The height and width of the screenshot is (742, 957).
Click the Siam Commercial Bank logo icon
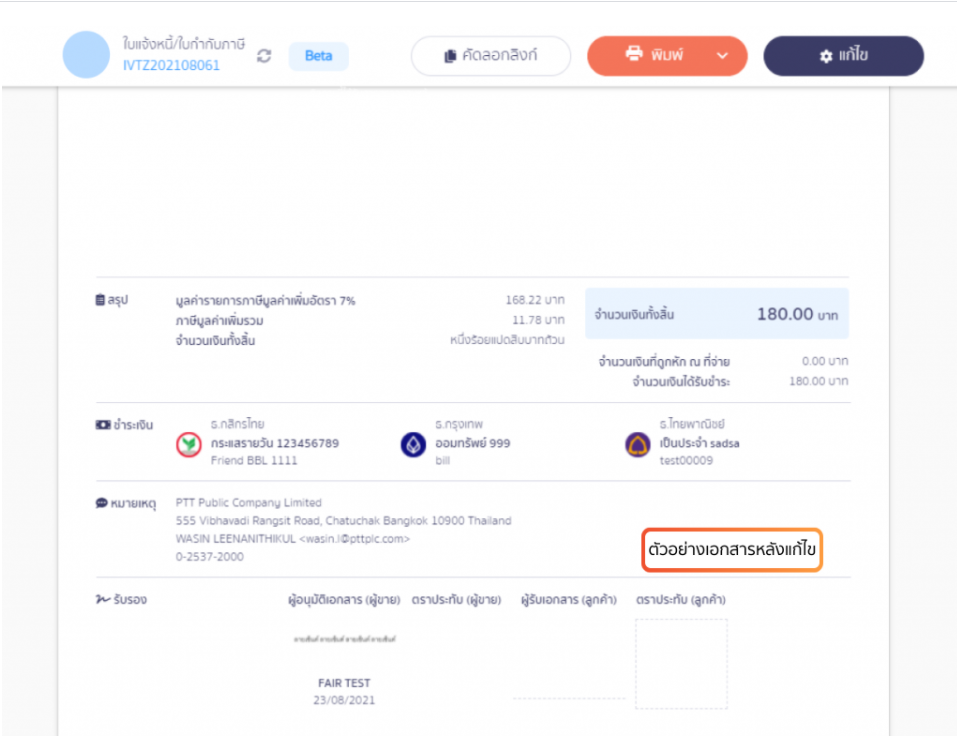637,445
